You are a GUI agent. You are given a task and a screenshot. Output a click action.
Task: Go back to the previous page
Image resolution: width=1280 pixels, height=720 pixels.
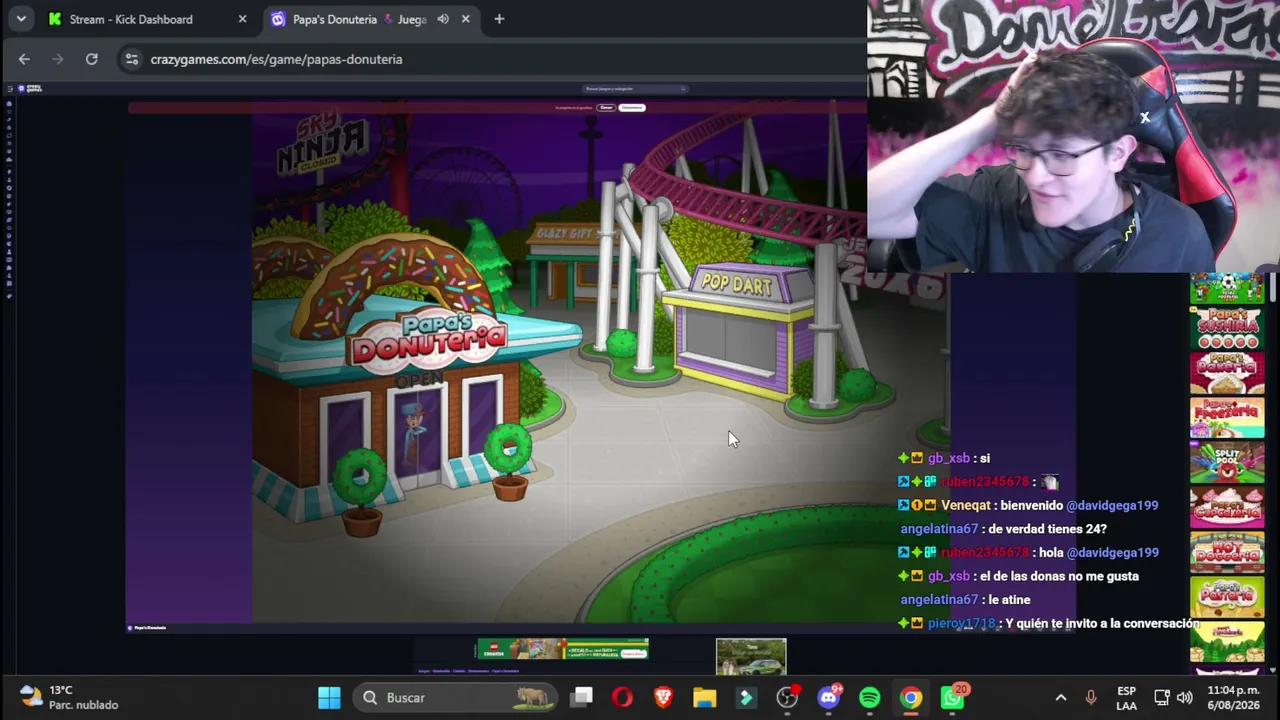pos(24,59)
